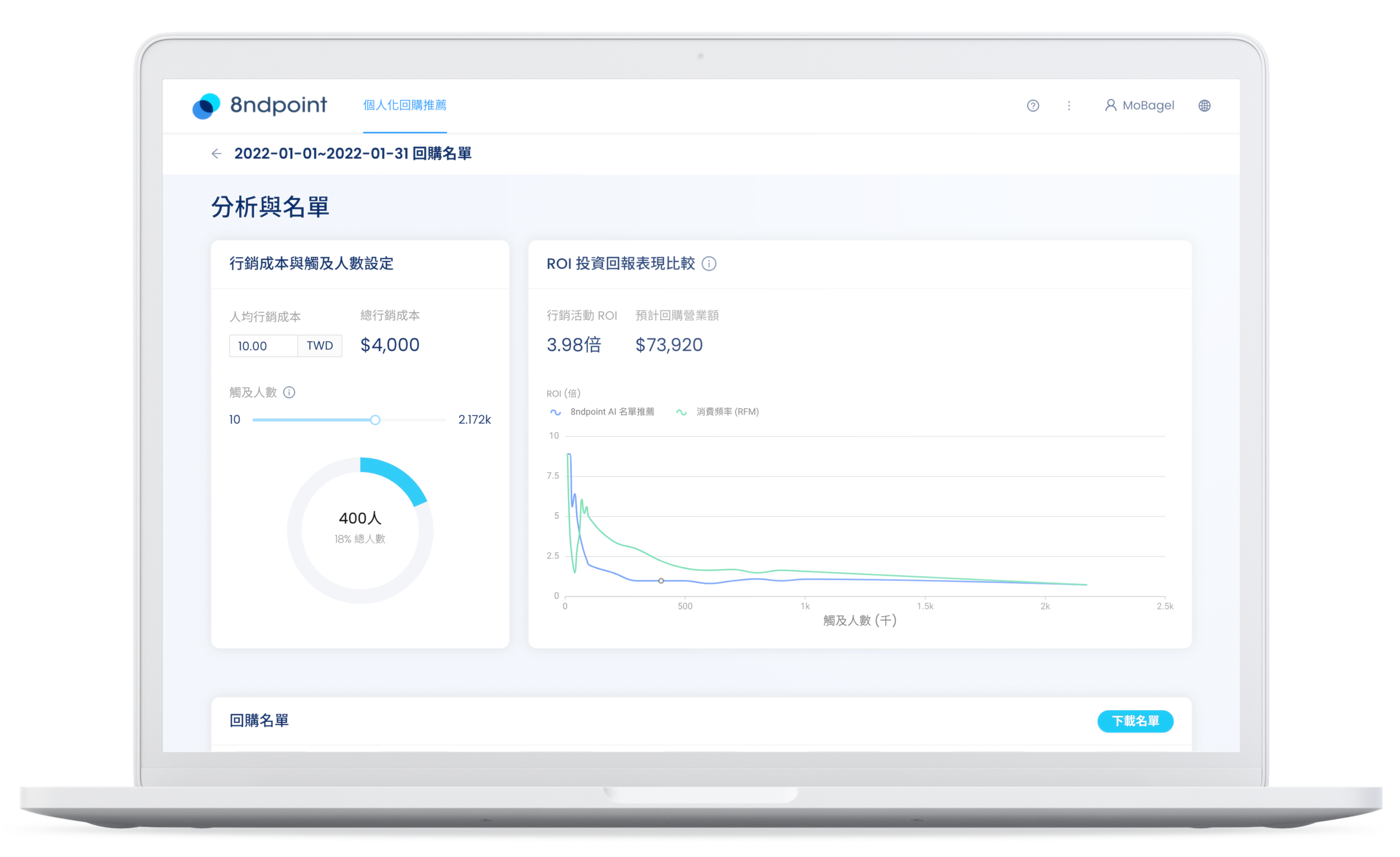Click the 8ndpoint logo icon
The image size is (1400, 857).
(x=206, y=106)
